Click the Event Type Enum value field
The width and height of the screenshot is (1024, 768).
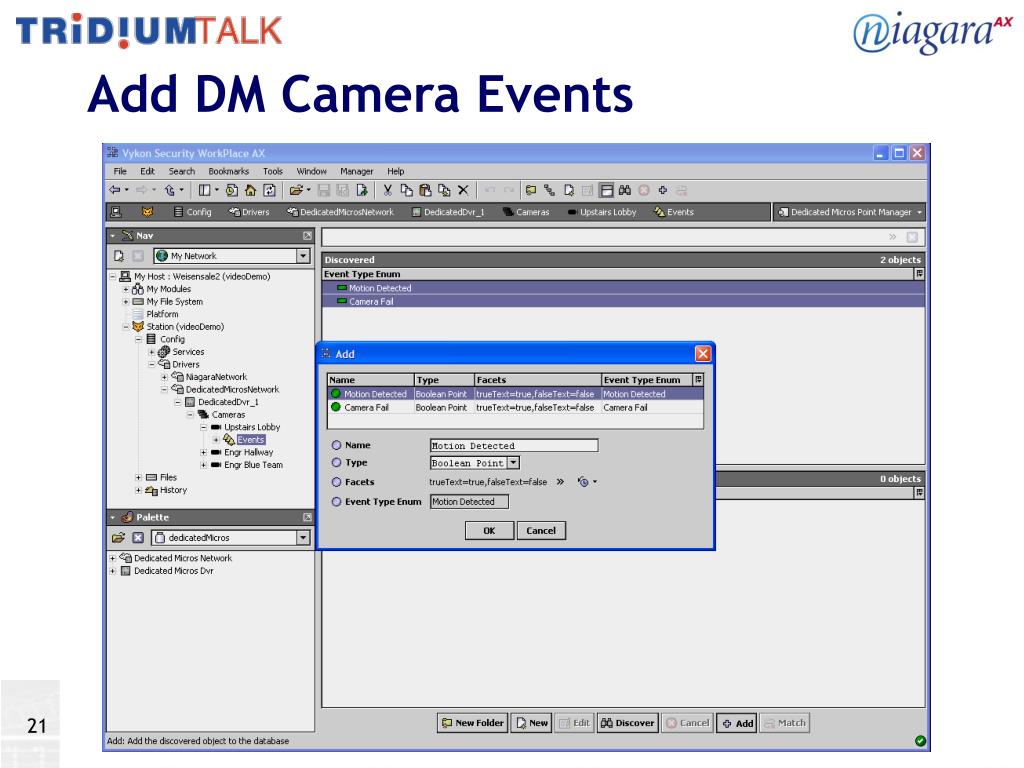[x=469, y=502]
